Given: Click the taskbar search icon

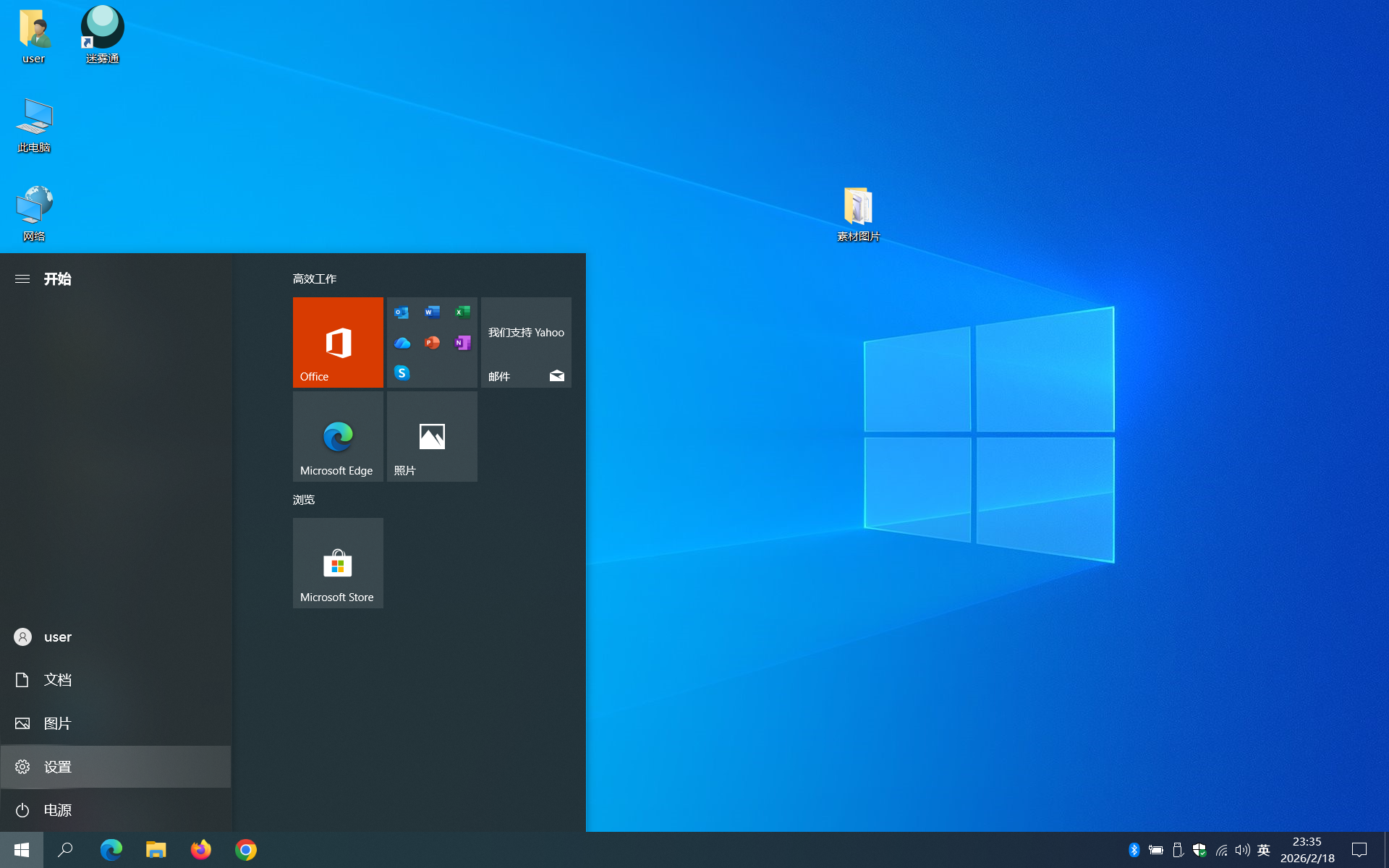Looking at the screenshot, I should coord(66,850).
